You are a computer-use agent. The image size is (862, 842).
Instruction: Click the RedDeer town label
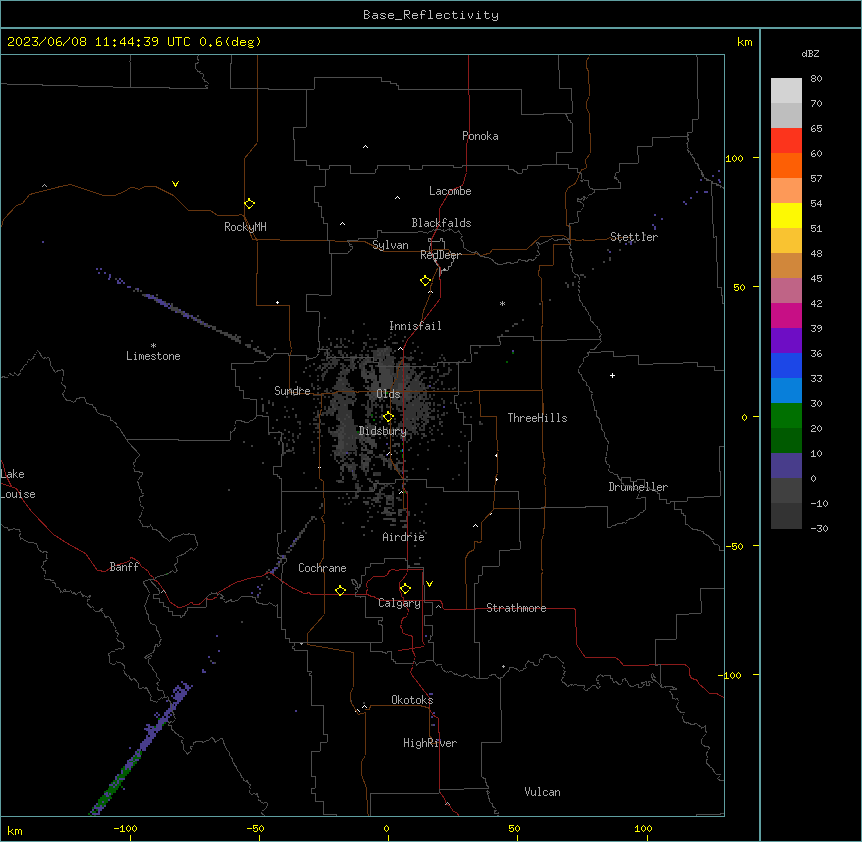click(x=440, y=255)
